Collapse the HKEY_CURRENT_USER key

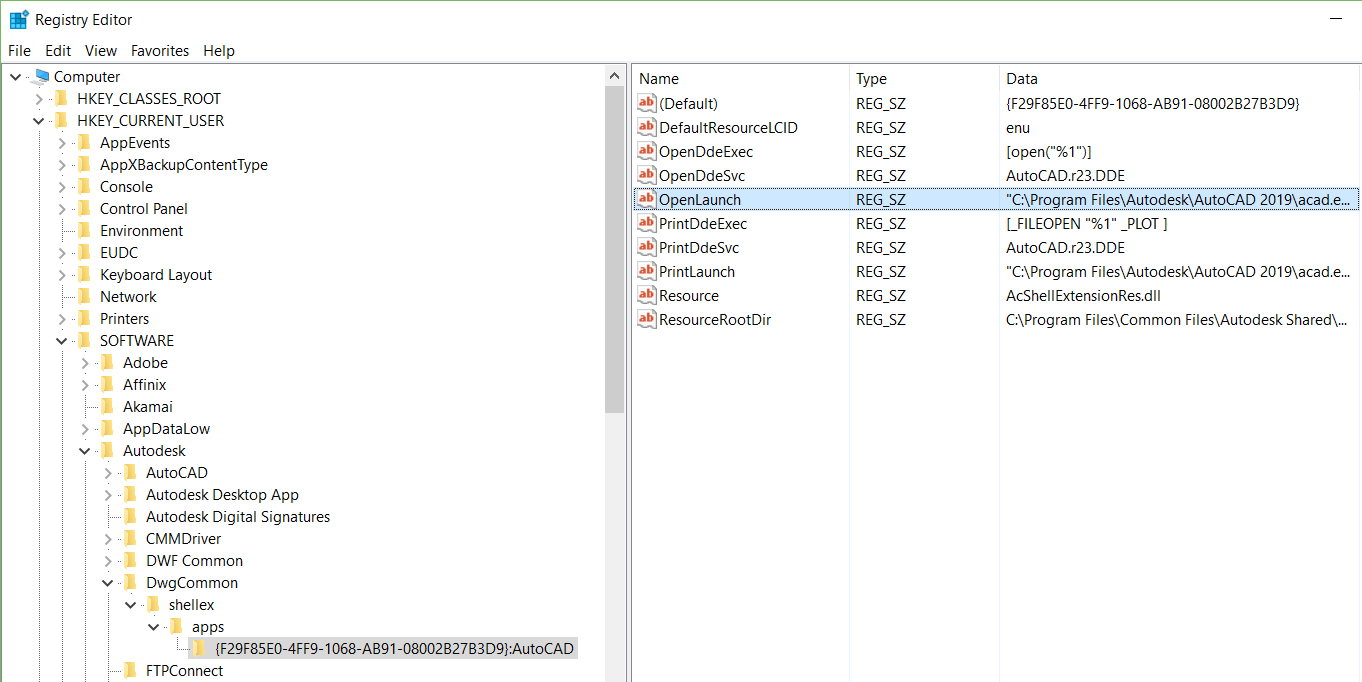coord(38,120)
